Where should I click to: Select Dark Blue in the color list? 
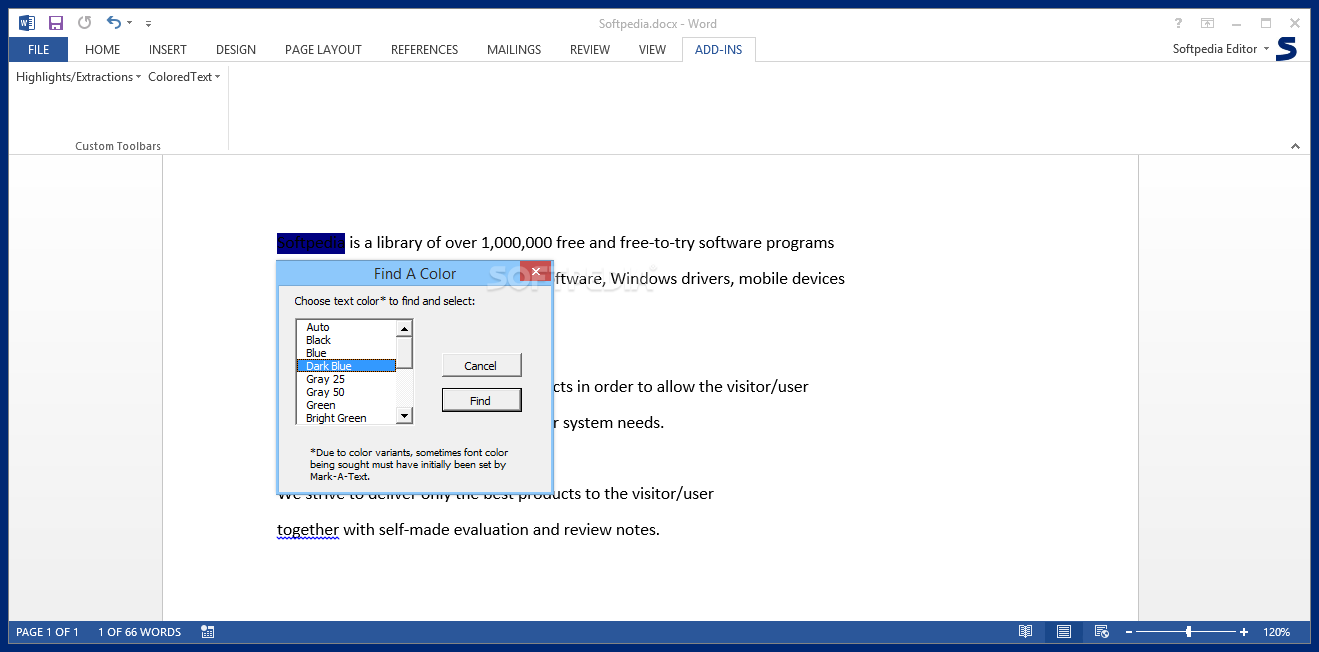coord(346,366)
